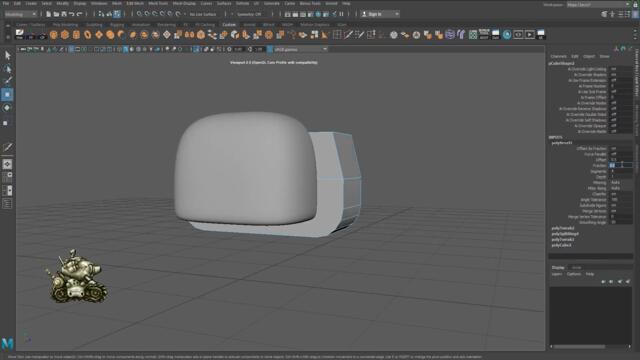
Task: Toggle select by object type mode
Action: 109,14
